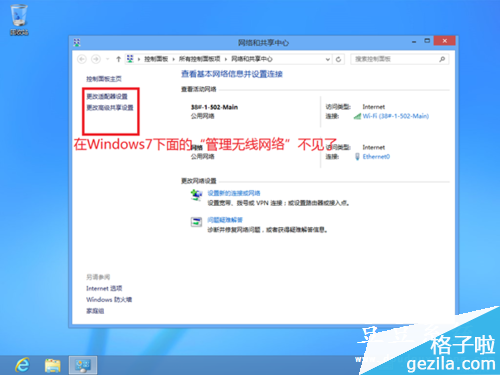Screen dimensions: 500x375
Task: Minimize the Network and Sharing Center window
Action: pyautogui.click(x=414, y=41)
